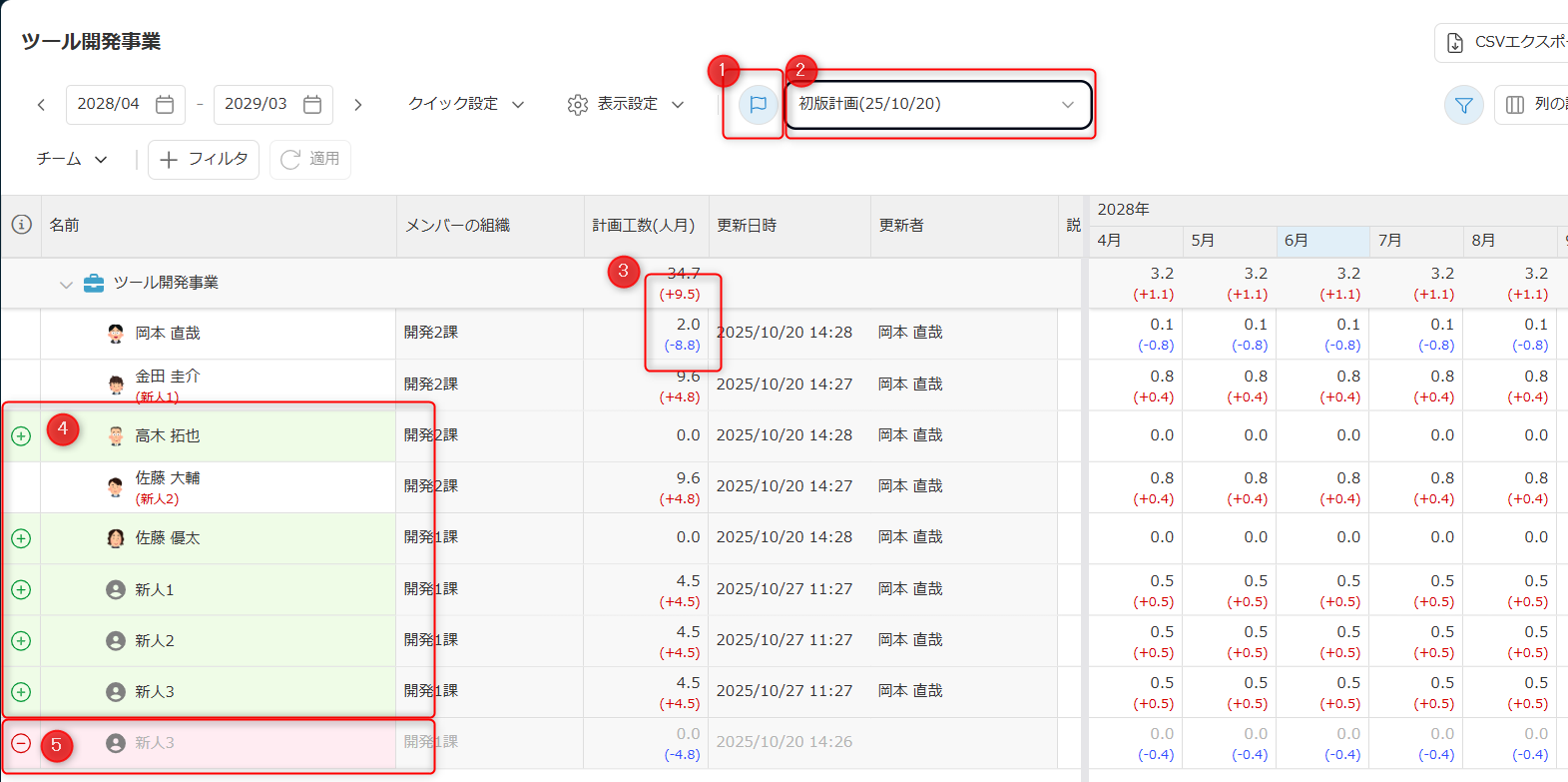Click the blue funnel filter icon
Image resolution: width=1568 pixels, height=782 pixels.
[1463, 105]
